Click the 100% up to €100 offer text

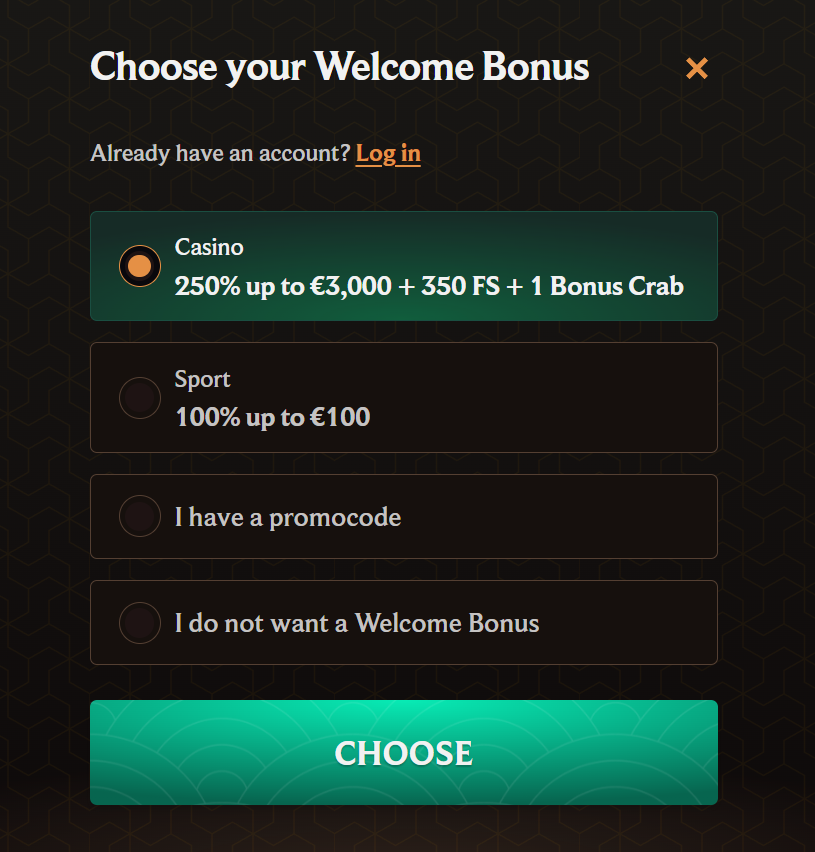click(x=273, y=417)
